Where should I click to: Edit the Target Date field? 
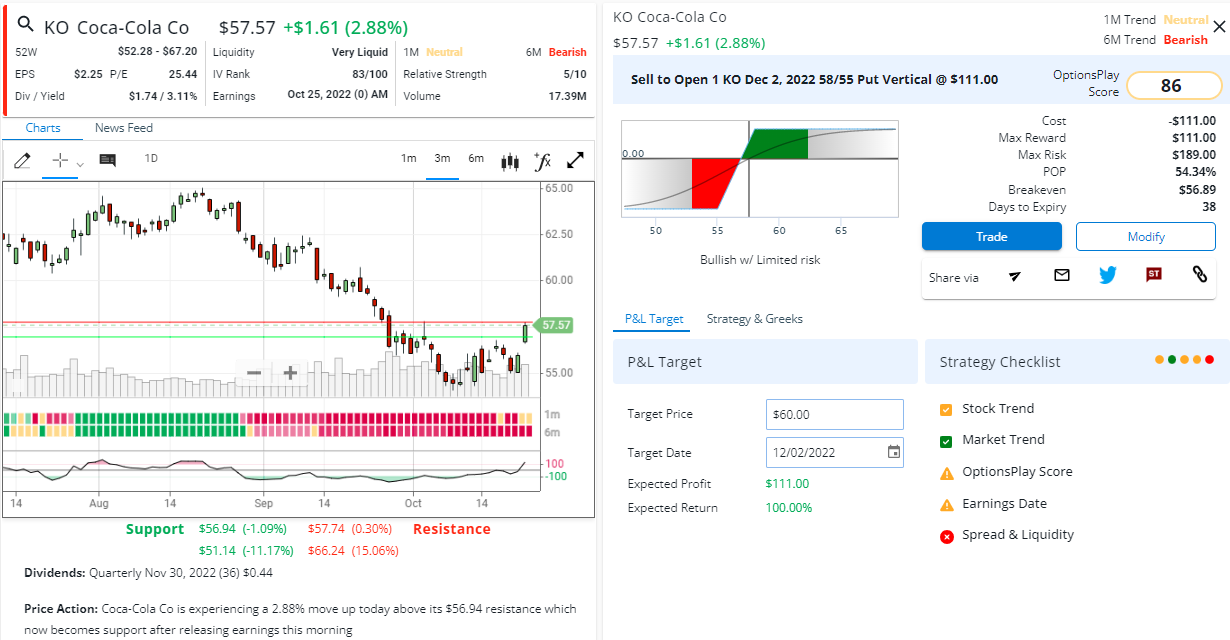click(x=835, y=452)
